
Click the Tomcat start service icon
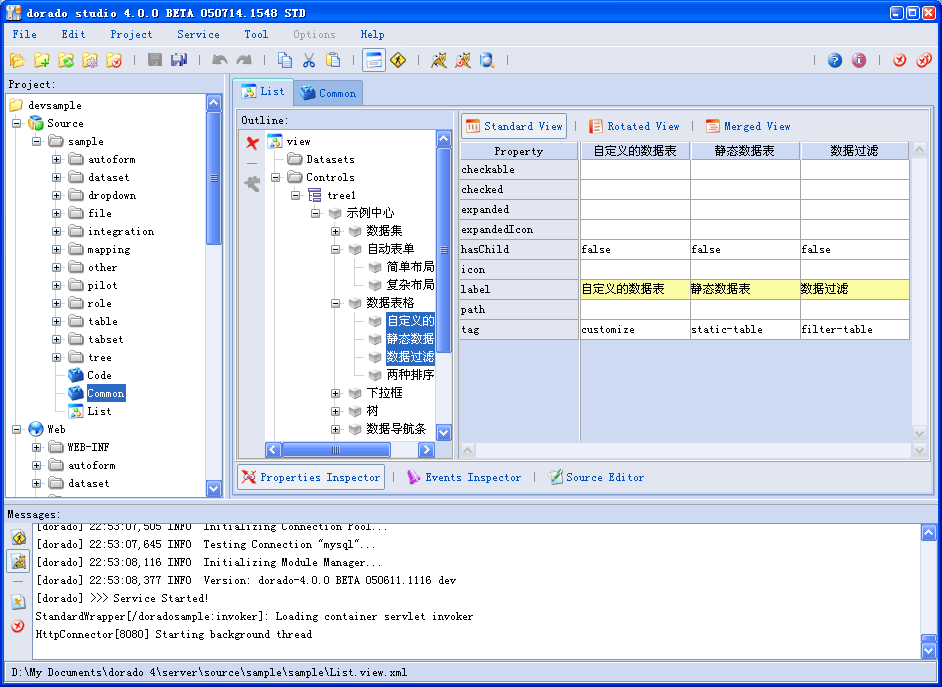coord(439,60)
